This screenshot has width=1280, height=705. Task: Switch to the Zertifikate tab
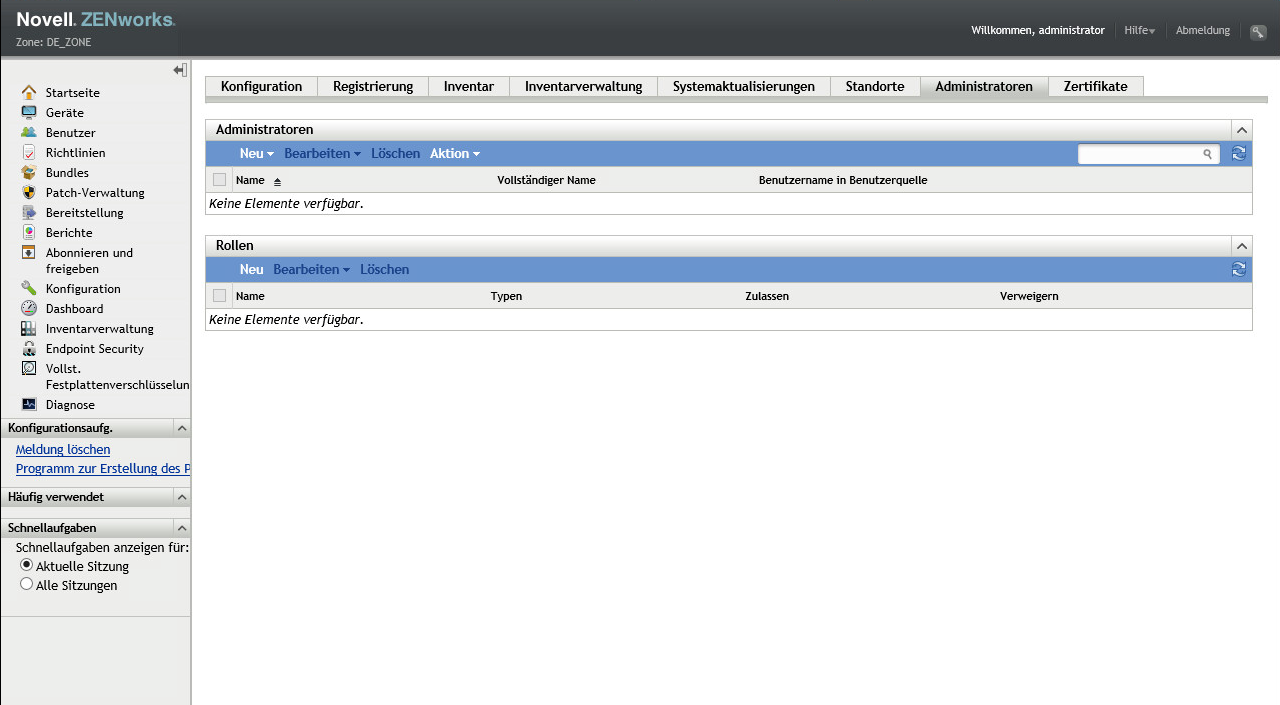pos(1095,86)
